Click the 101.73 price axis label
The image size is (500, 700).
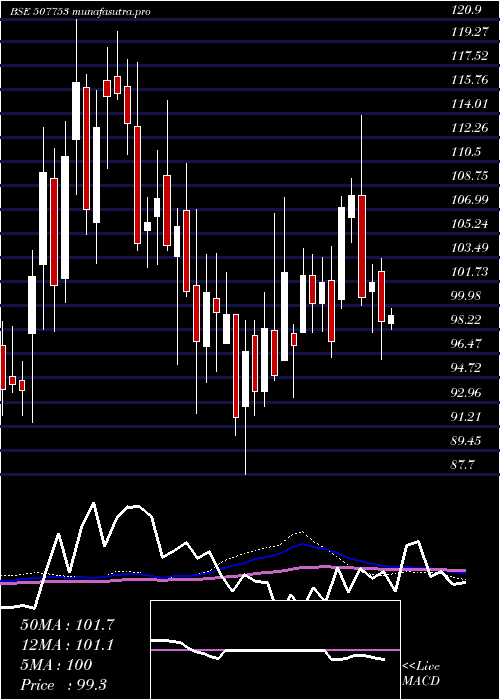(x=469, y=272)
